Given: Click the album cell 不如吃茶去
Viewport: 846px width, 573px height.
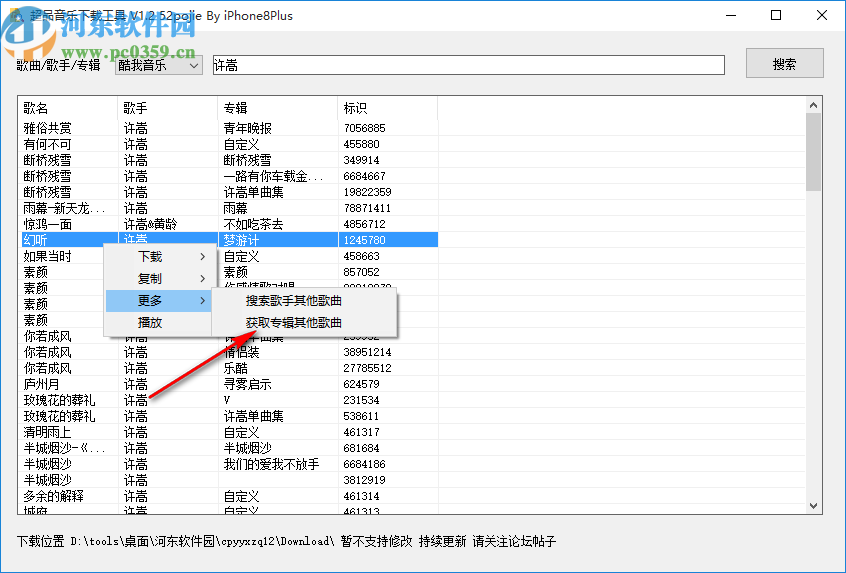Looking at the screenshot, I should [253, 224].
